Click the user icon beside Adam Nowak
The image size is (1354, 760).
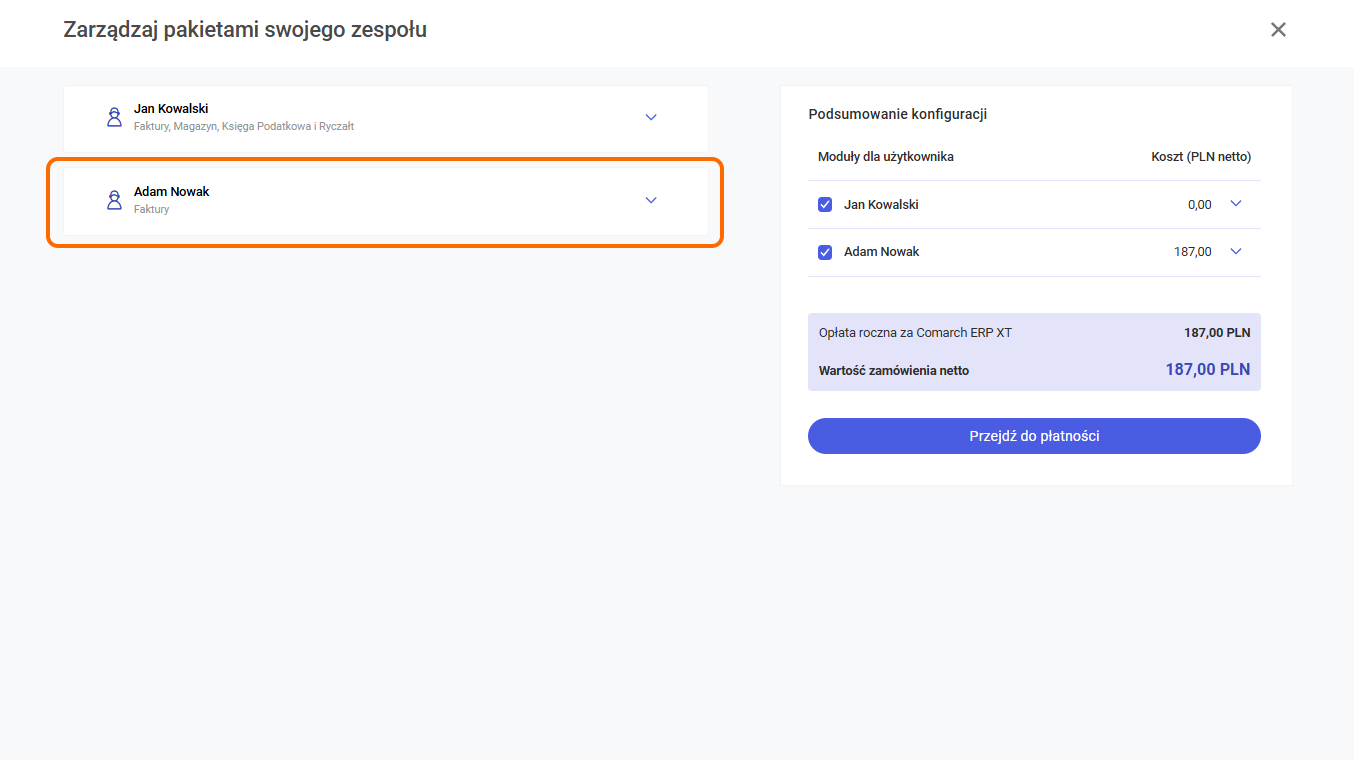[x=114, y=200]
